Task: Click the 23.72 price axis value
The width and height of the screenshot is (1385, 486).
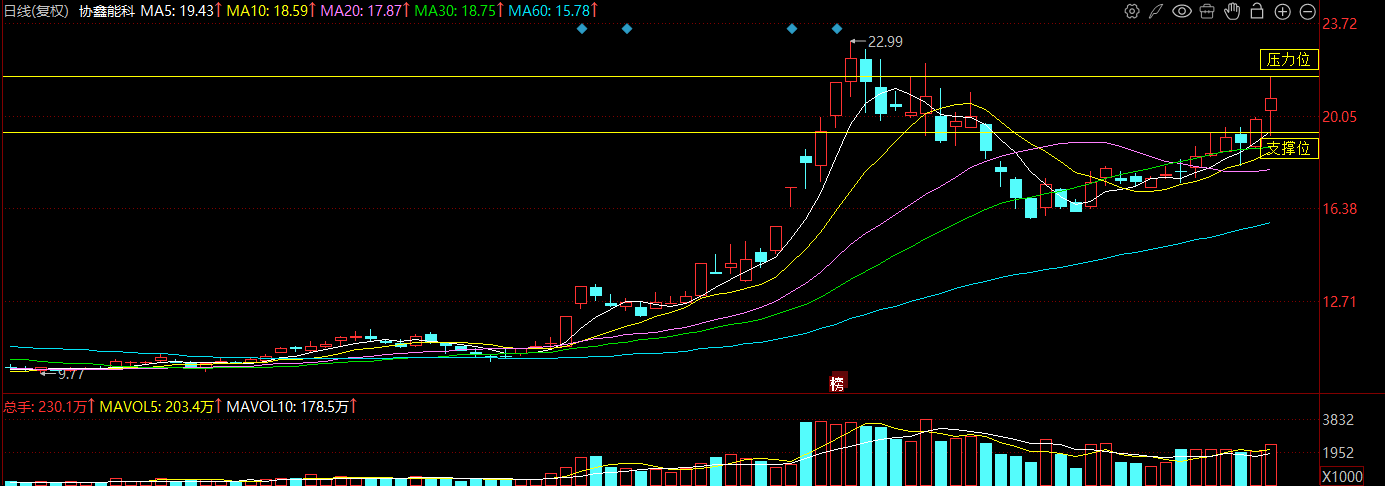Action: [1340, 24]
